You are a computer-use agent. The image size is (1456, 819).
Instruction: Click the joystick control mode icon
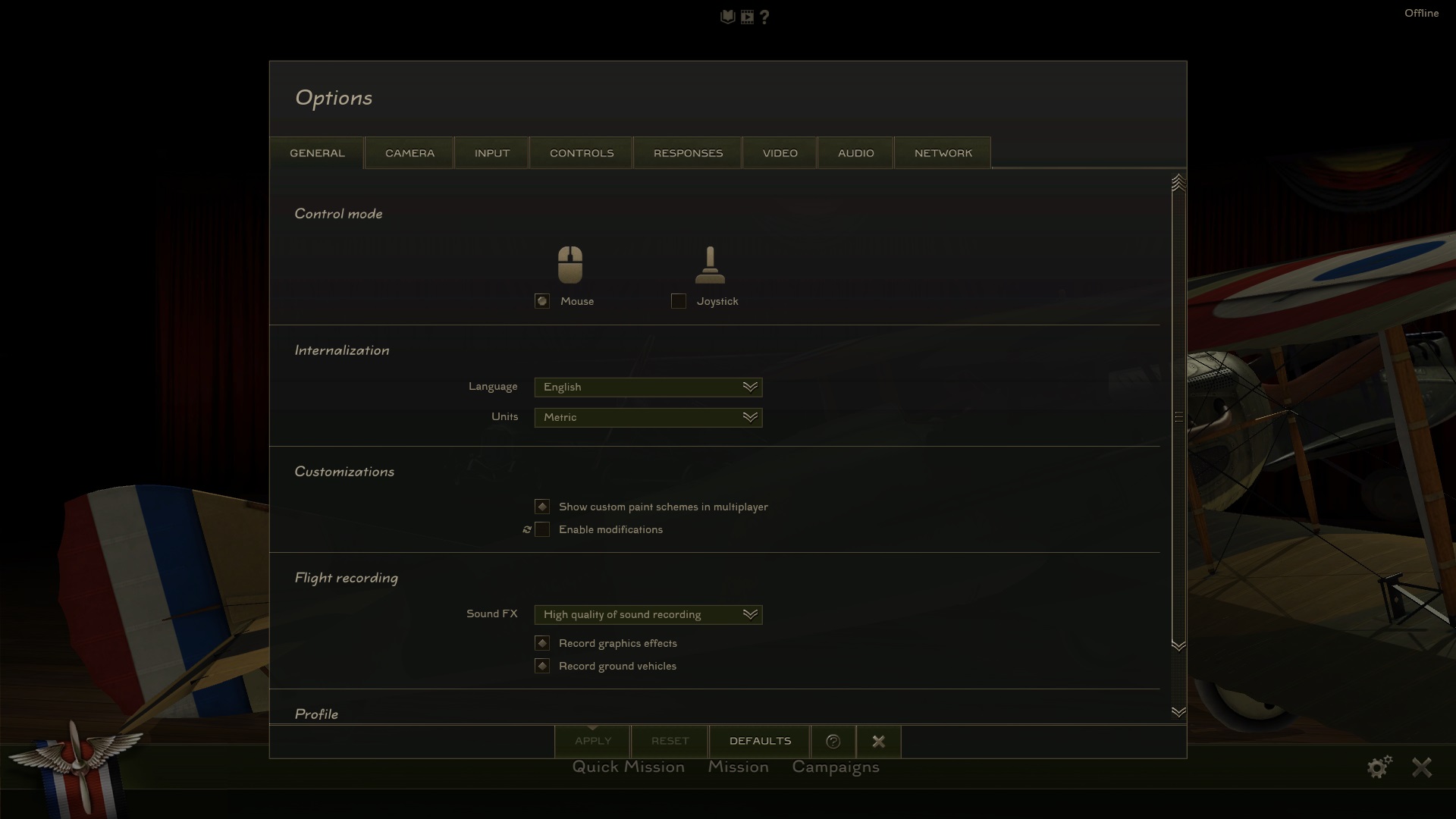[710, 265]
